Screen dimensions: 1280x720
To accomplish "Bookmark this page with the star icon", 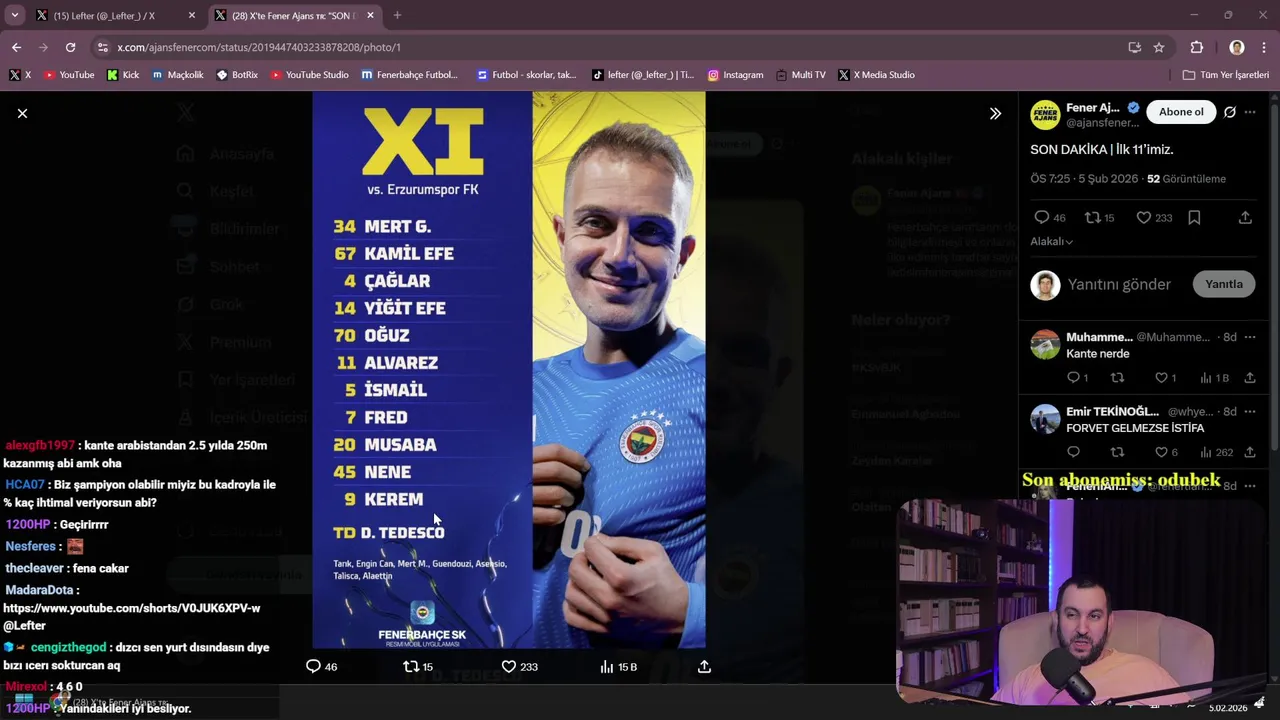I will click(x=1159, y=47).
